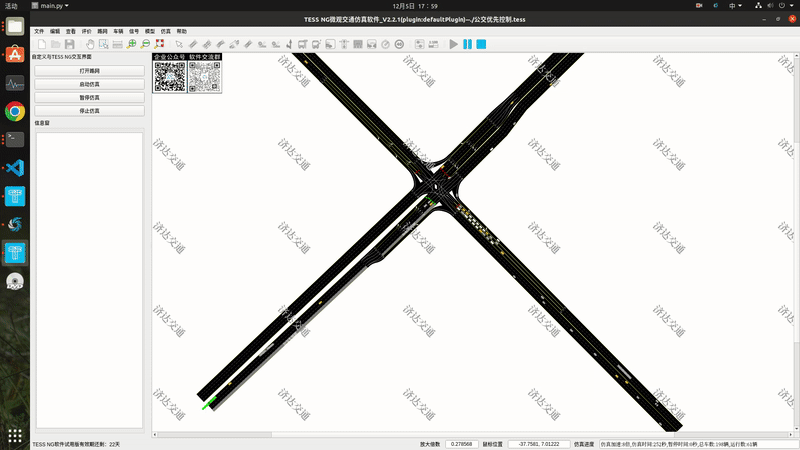This screenshot has height=450, width=800.
Task: Click the round clock-like toolbar icon
Action: click(x=386, y=44)
